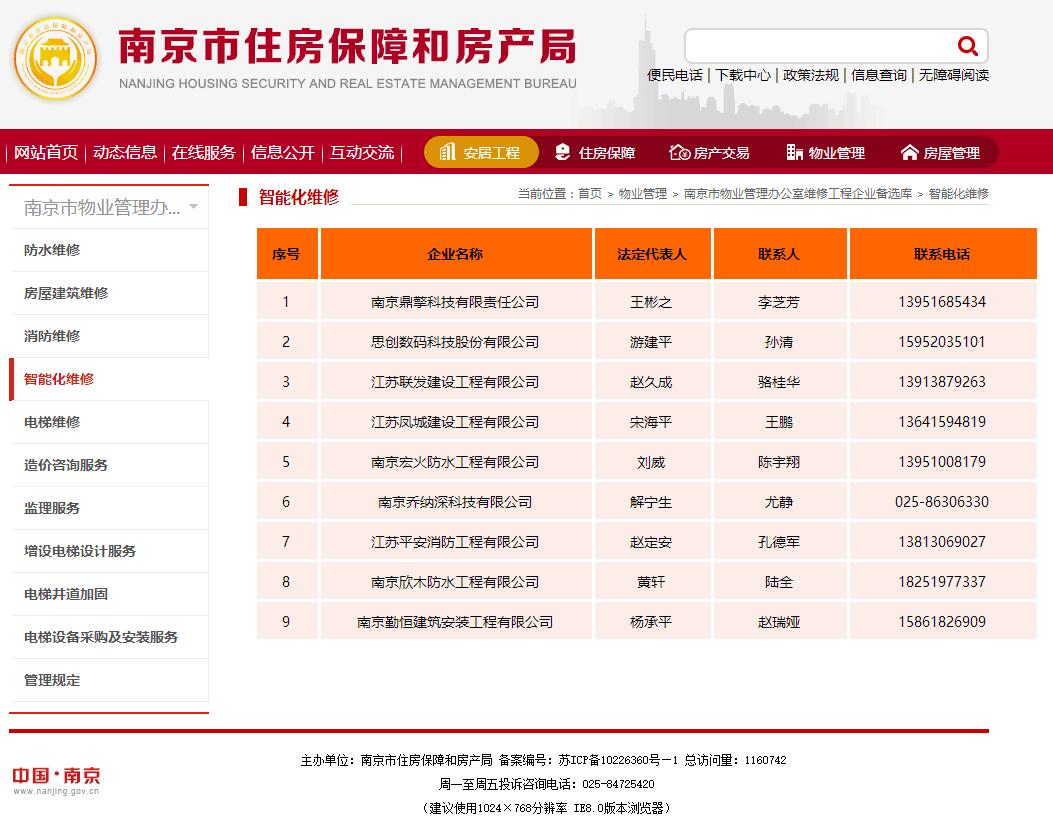Image resolution: width=1053 pixels, height=828 pixels.
Task: Click the search magnifier icon
Action: 967,46
